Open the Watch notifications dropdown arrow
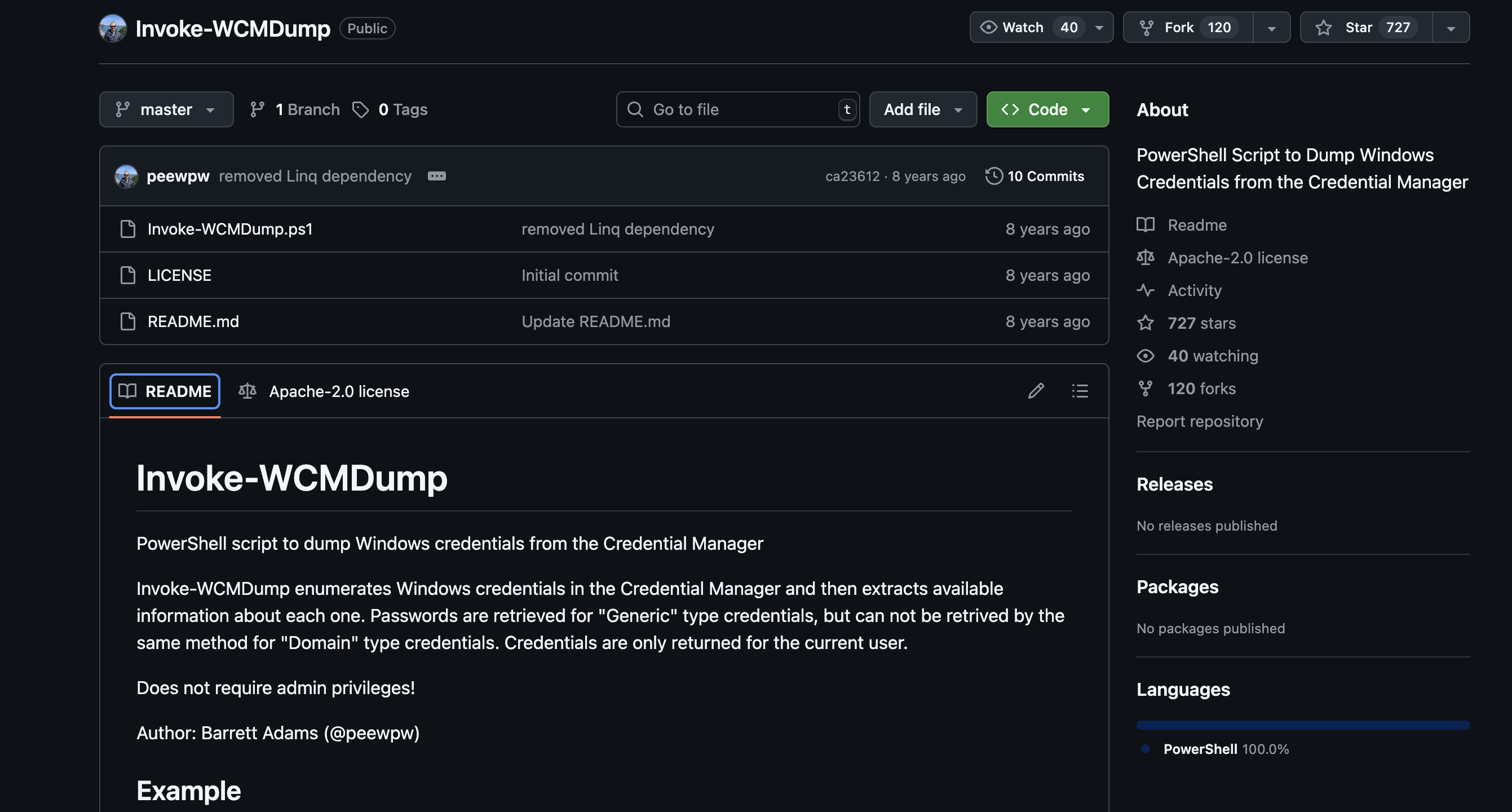This screenshot has height=812, width=1512. click(1099, 28)
